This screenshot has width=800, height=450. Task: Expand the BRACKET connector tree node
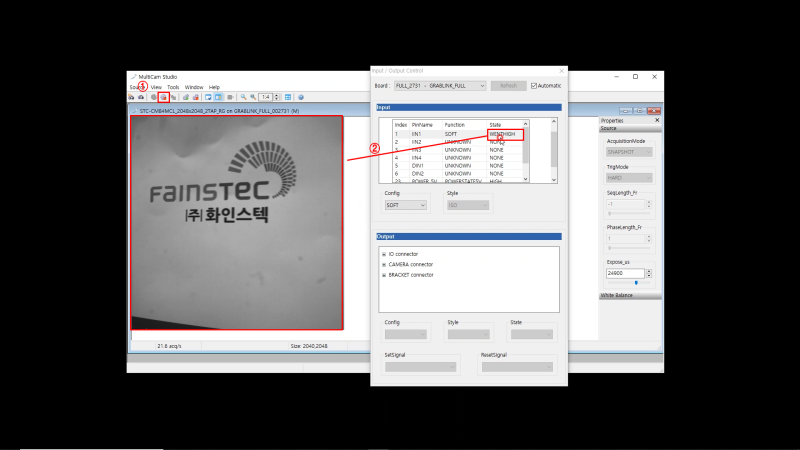(384, 275)
